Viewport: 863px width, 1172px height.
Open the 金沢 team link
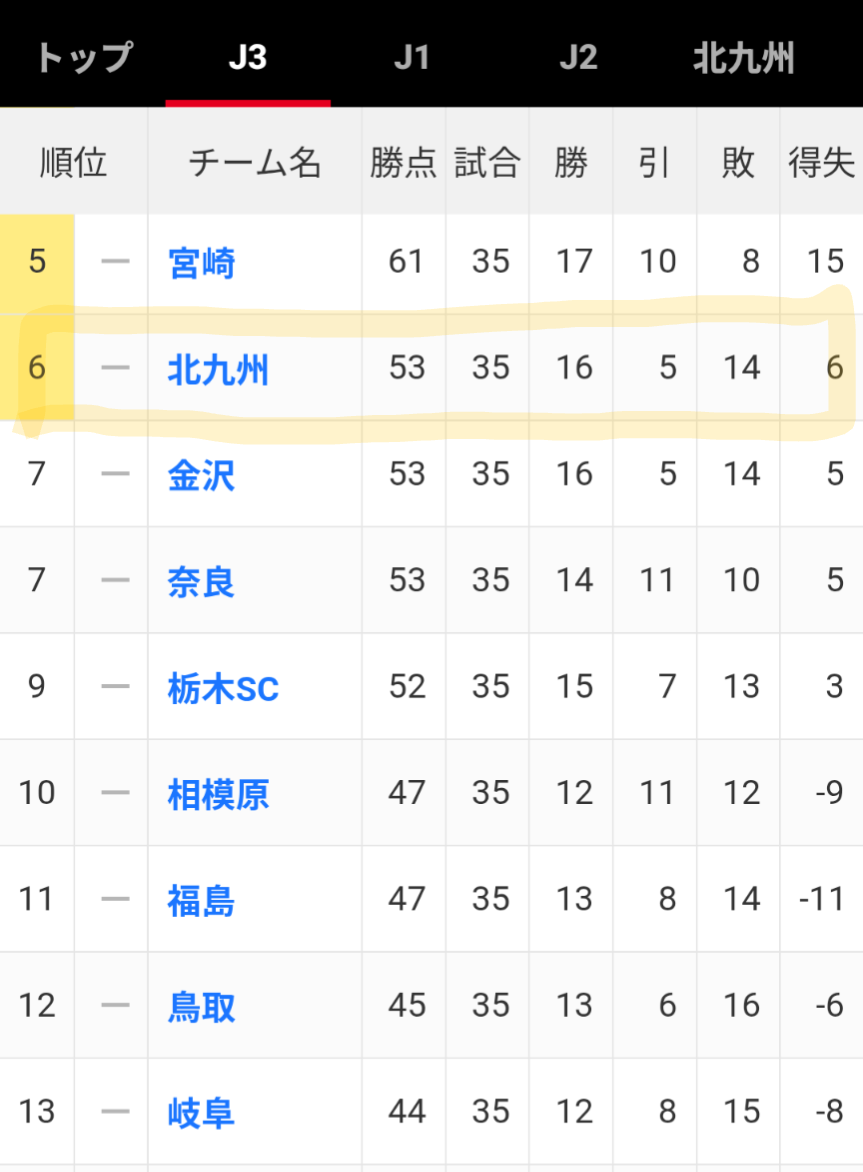[x=201, y=474]
